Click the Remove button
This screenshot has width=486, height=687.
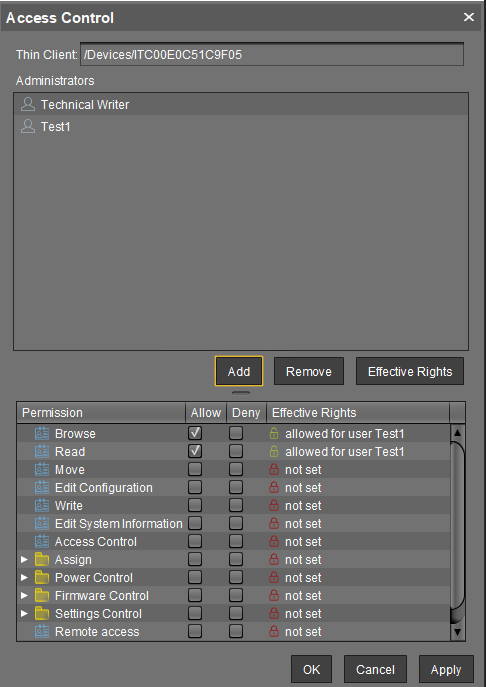(x=309, y=371)
